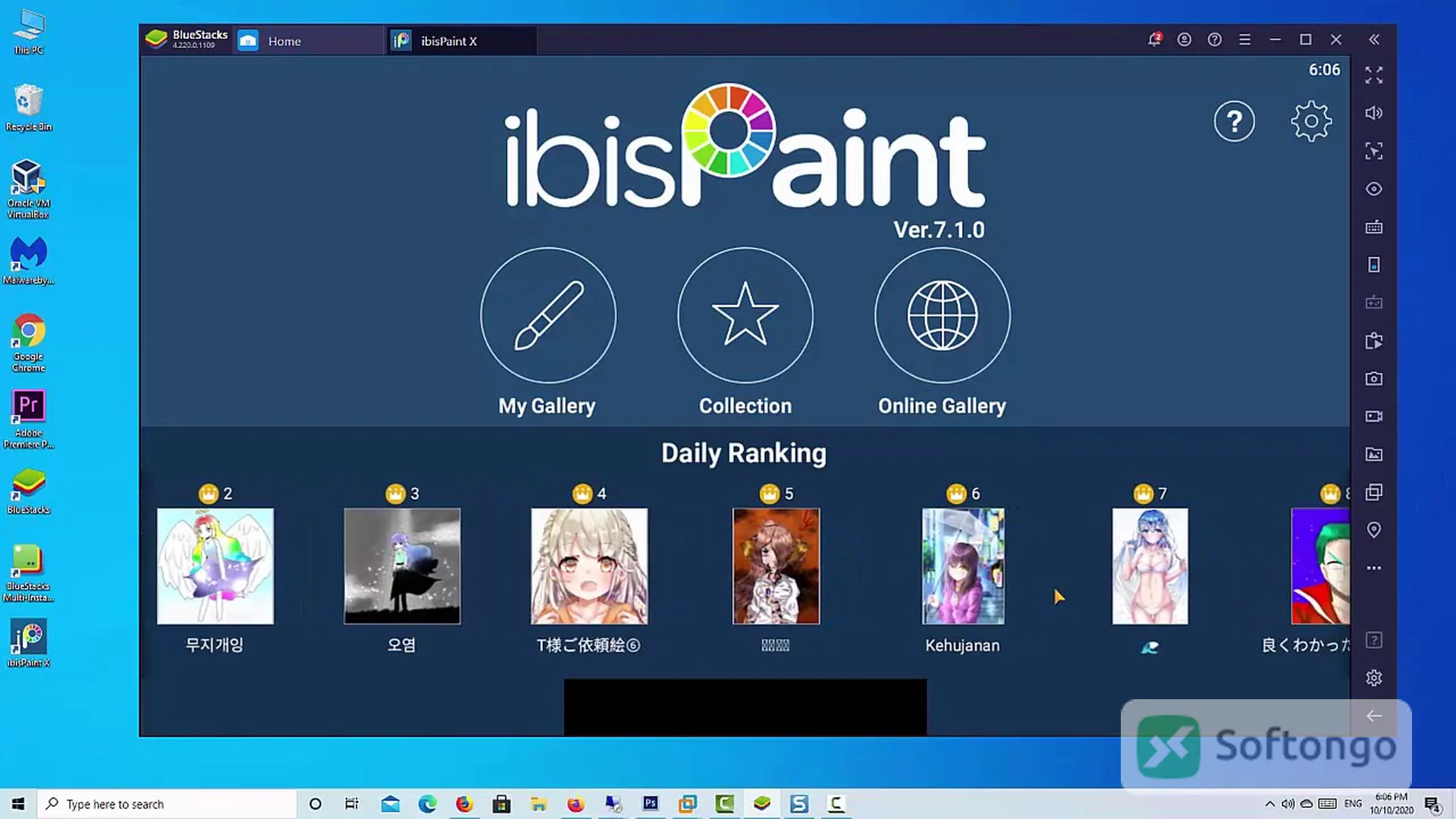Click the Windows Start button

click(18, 804)
